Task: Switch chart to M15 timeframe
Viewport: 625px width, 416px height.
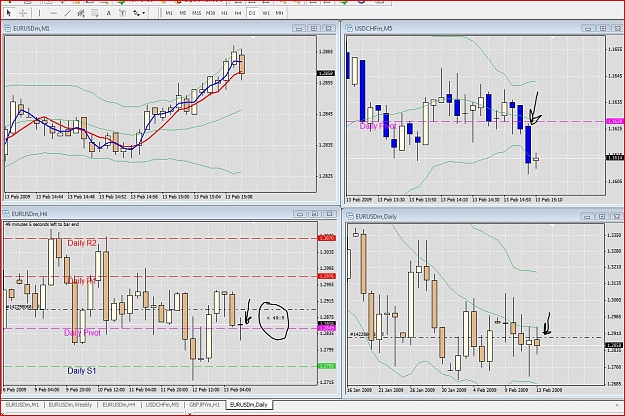Action: tap(197, 13)
